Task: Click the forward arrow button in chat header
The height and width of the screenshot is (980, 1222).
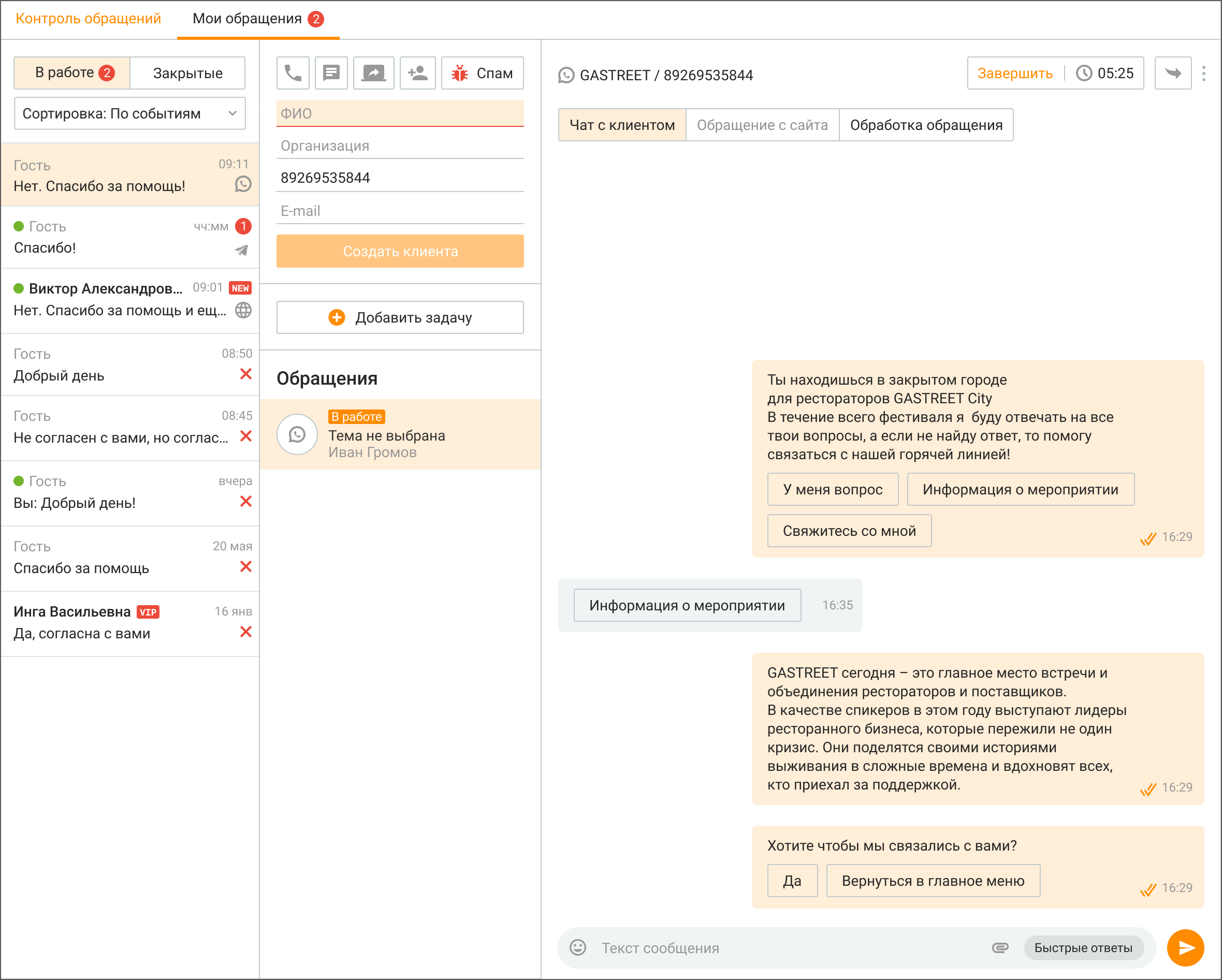Action: [x=1173, y=73]
